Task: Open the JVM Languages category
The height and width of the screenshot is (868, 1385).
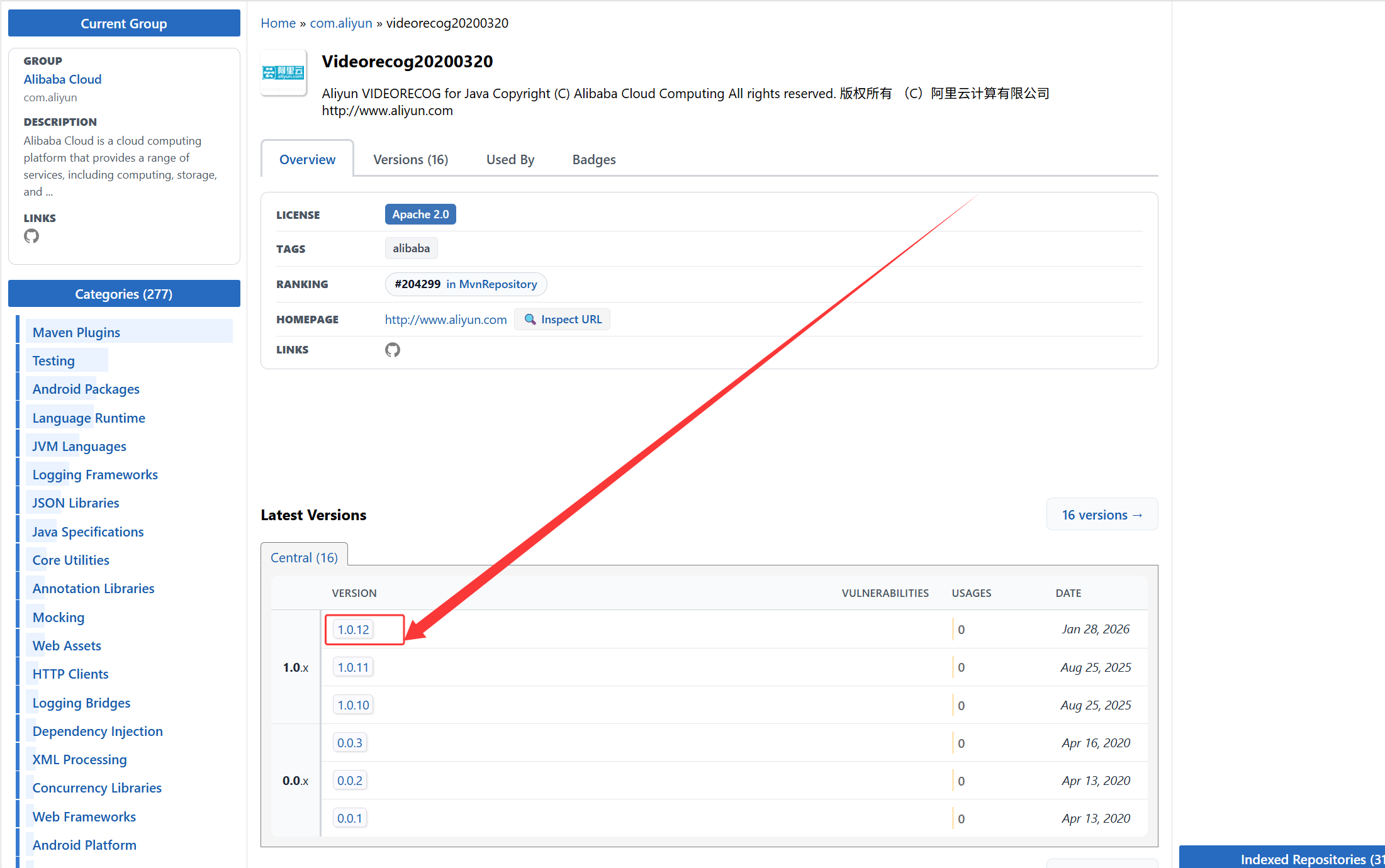Action: point(79,446)
